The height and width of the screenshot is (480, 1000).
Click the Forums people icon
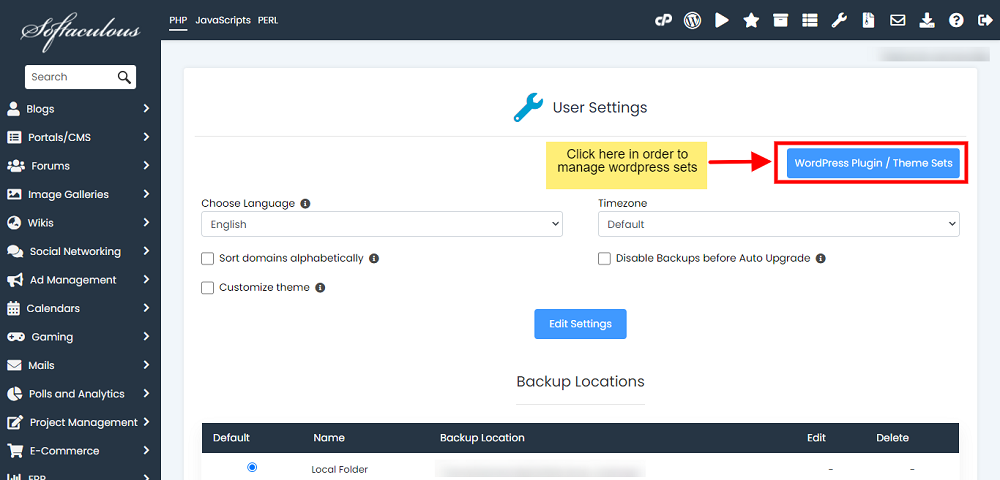point(15,166)
